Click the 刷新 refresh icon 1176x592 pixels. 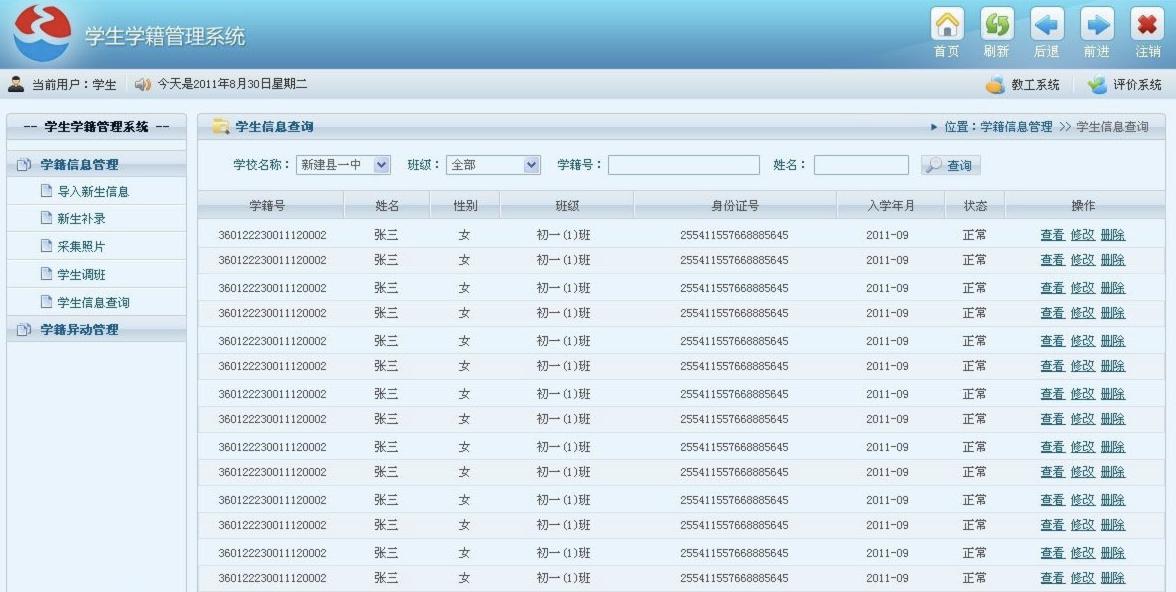point(996,25)
